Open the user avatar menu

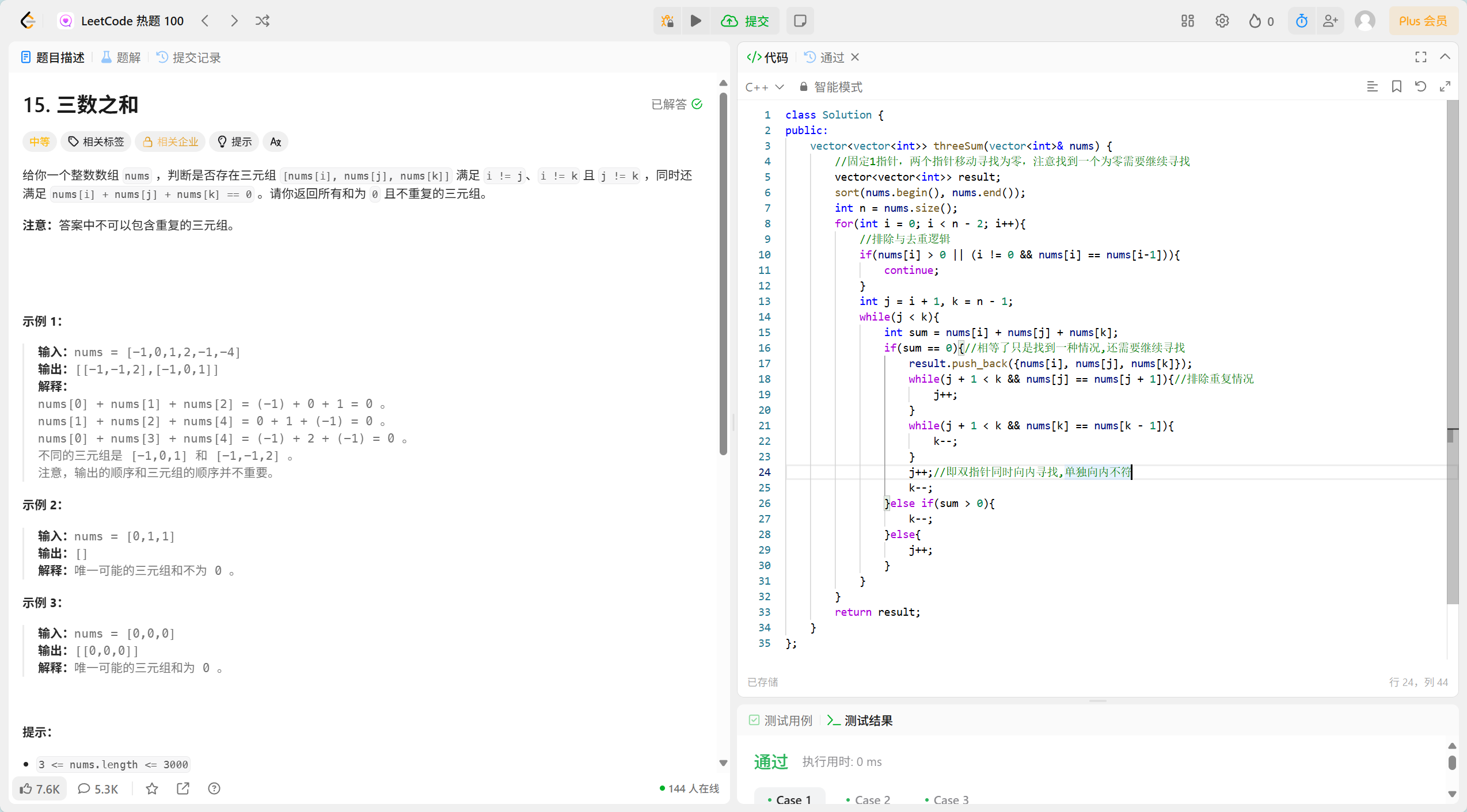(1365, 21)
